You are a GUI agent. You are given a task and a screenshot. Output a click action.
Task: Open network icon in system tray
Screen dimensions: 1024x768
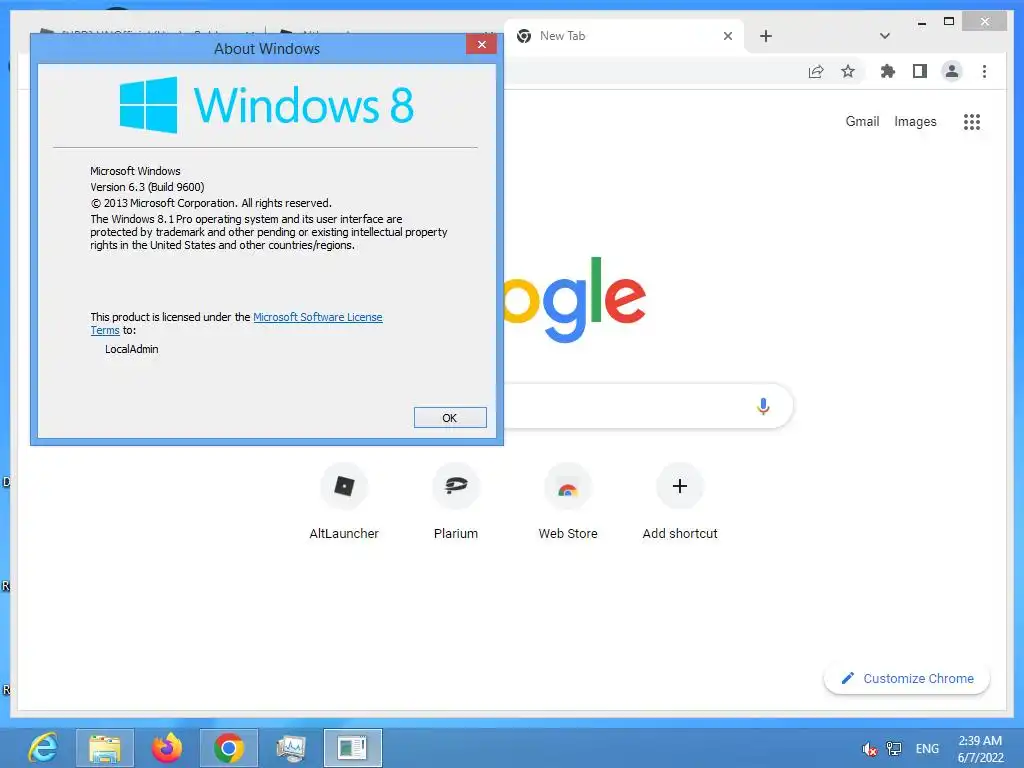(x=893, y=749)
